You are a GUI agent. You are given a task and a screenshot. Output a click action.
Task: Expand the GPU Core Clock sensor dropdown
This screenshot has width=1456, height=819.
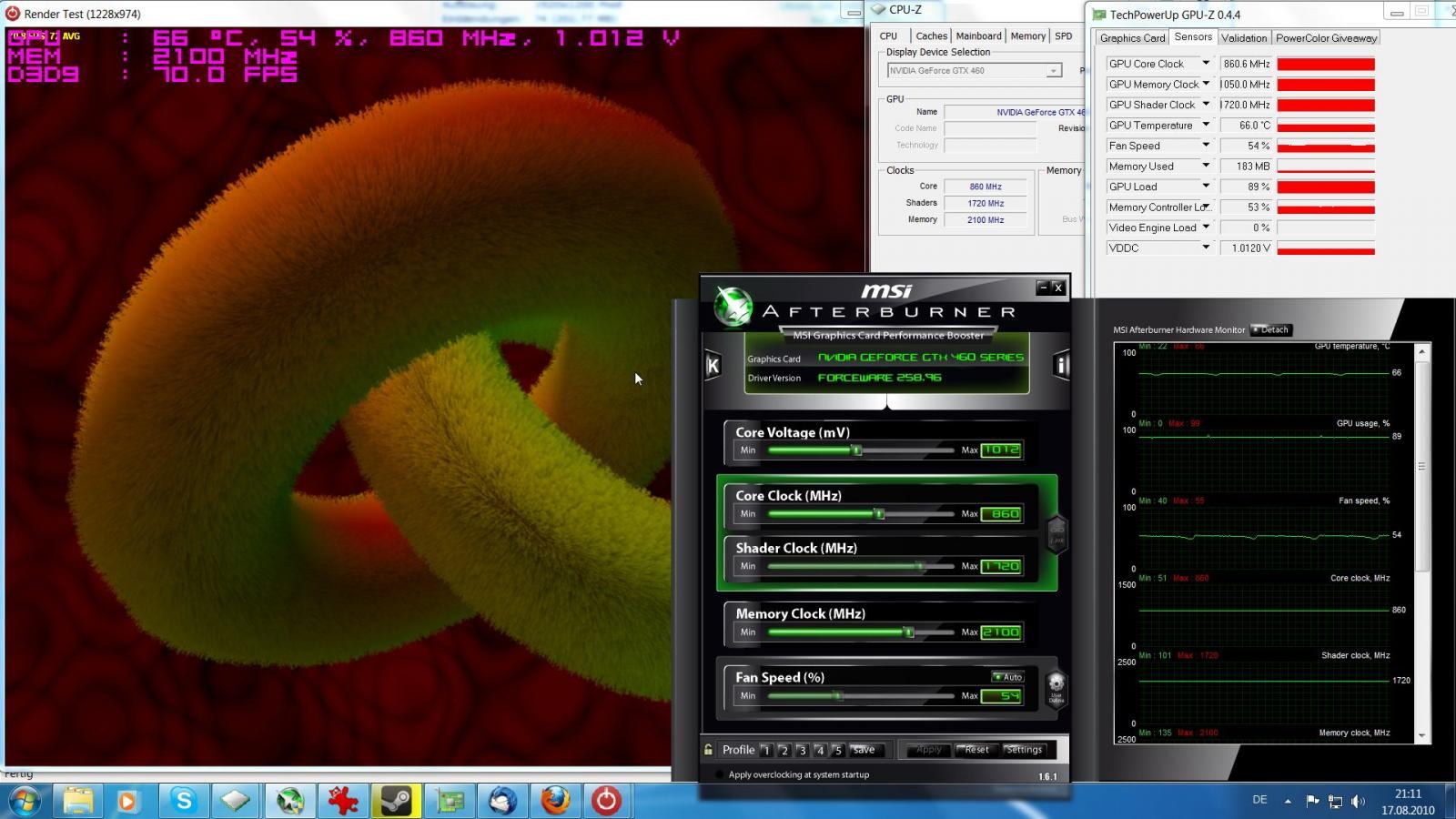[1206, 64]
